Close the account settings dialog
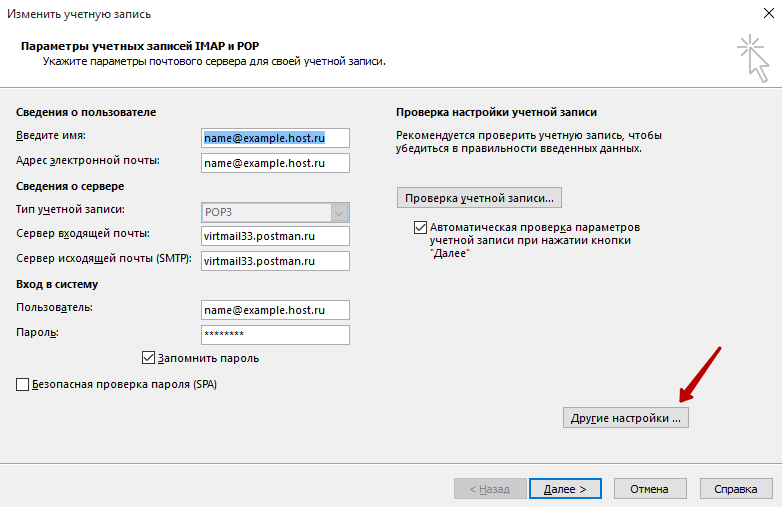The height and width of the screenshot is (507, 782). coord(769,13)
